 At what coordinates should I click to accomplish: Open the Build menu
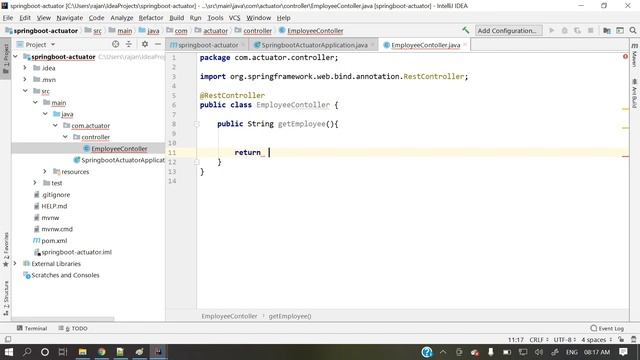(x=176, y=18)
